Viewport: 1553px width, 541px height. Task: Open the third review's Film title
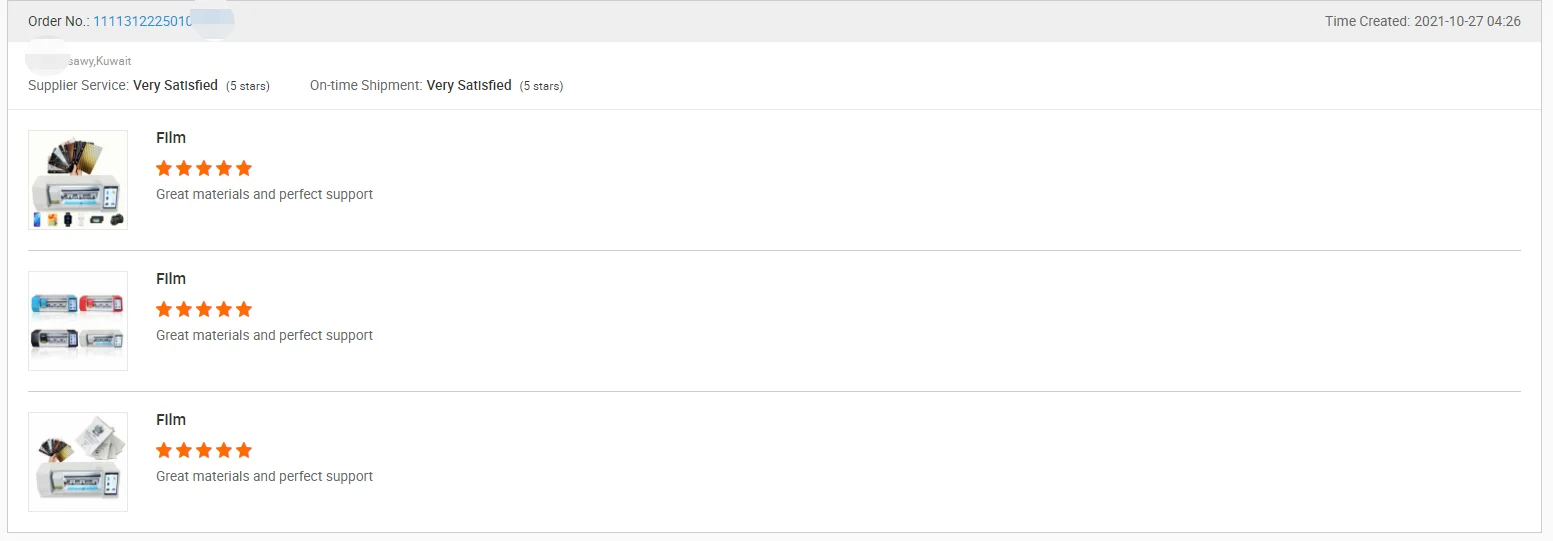171,420
